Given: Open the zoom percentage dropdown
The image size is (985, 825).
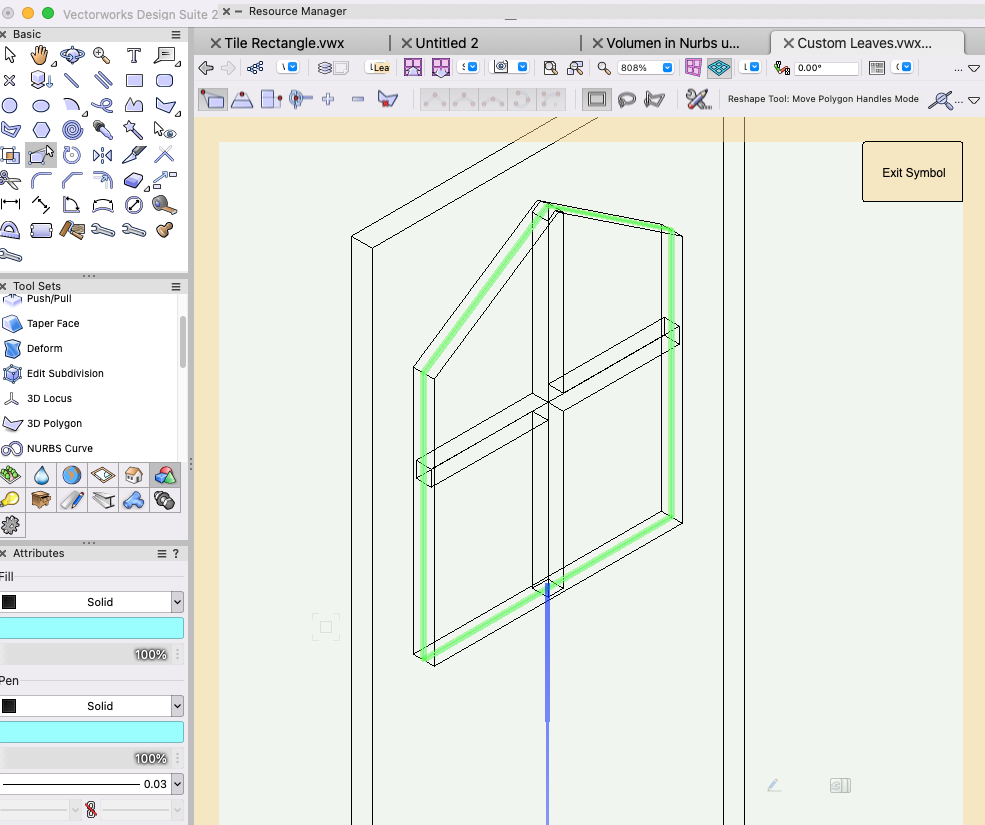Looking at the screenshot, I should (x=666, y=67).
